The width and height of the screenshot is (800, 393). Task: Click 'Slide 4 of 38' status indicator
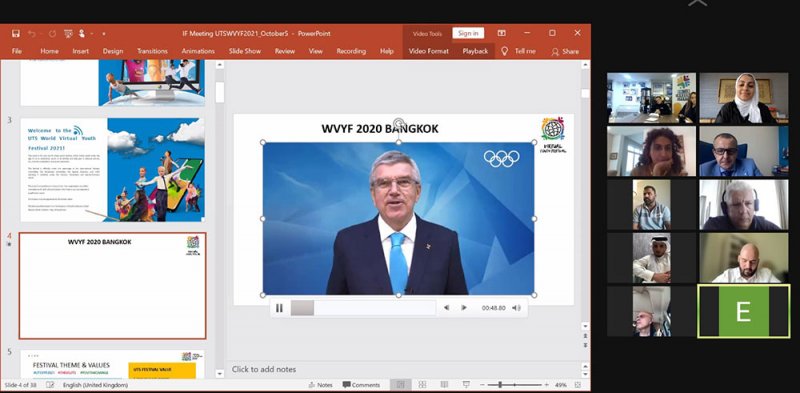[20, 385]
